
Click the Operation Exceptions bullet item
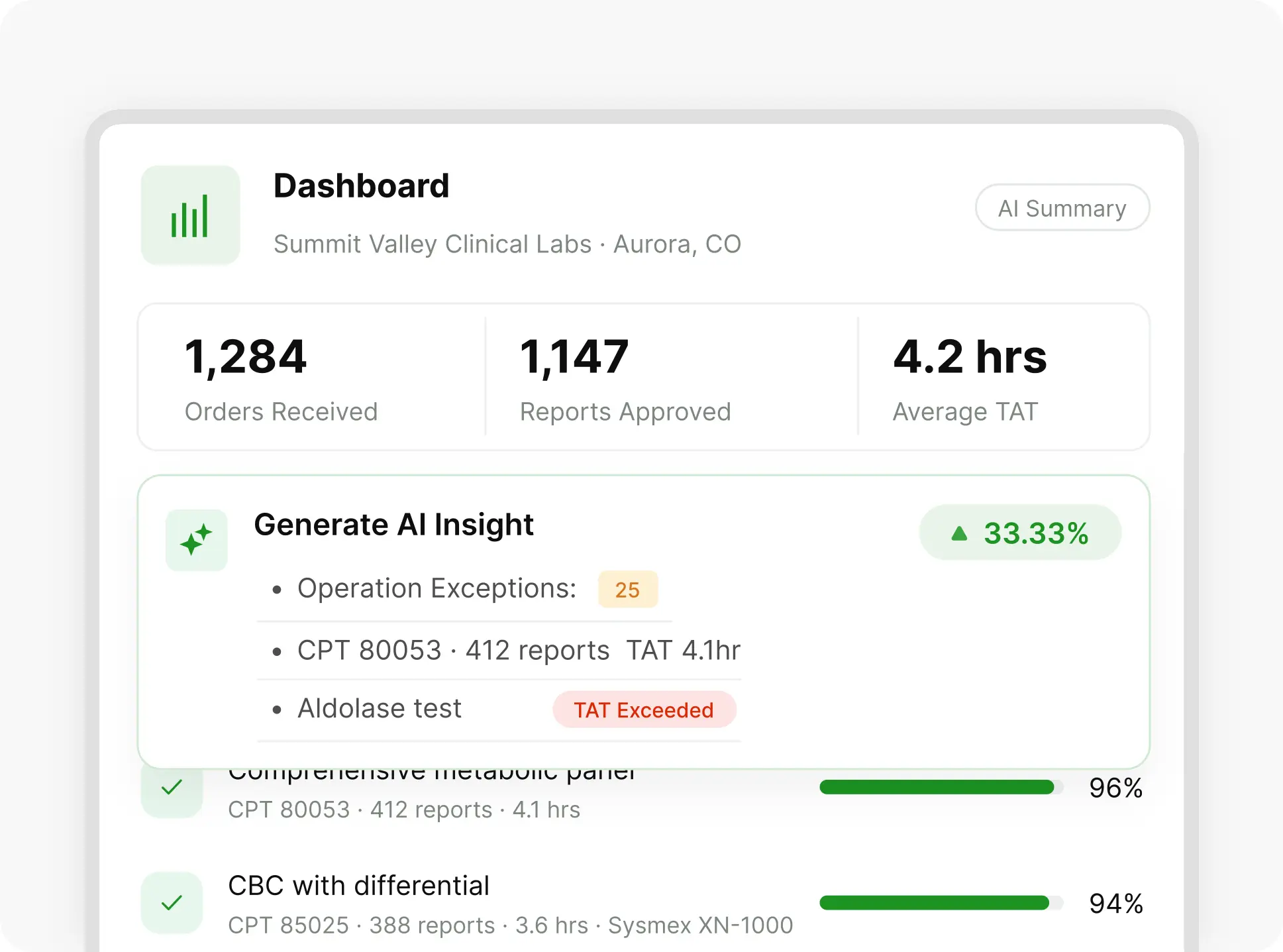464,588
